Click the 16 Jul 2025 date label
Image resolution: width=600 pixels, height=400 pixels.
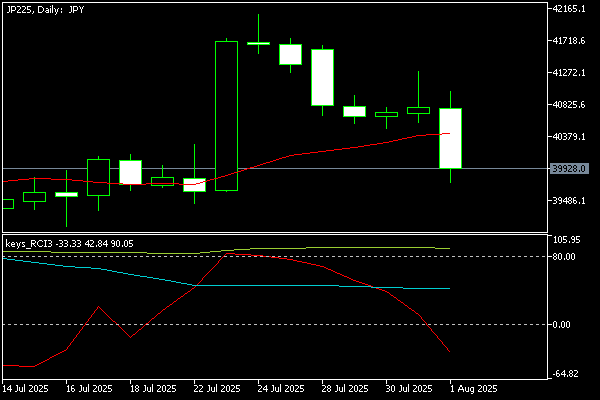coord(89,389)
